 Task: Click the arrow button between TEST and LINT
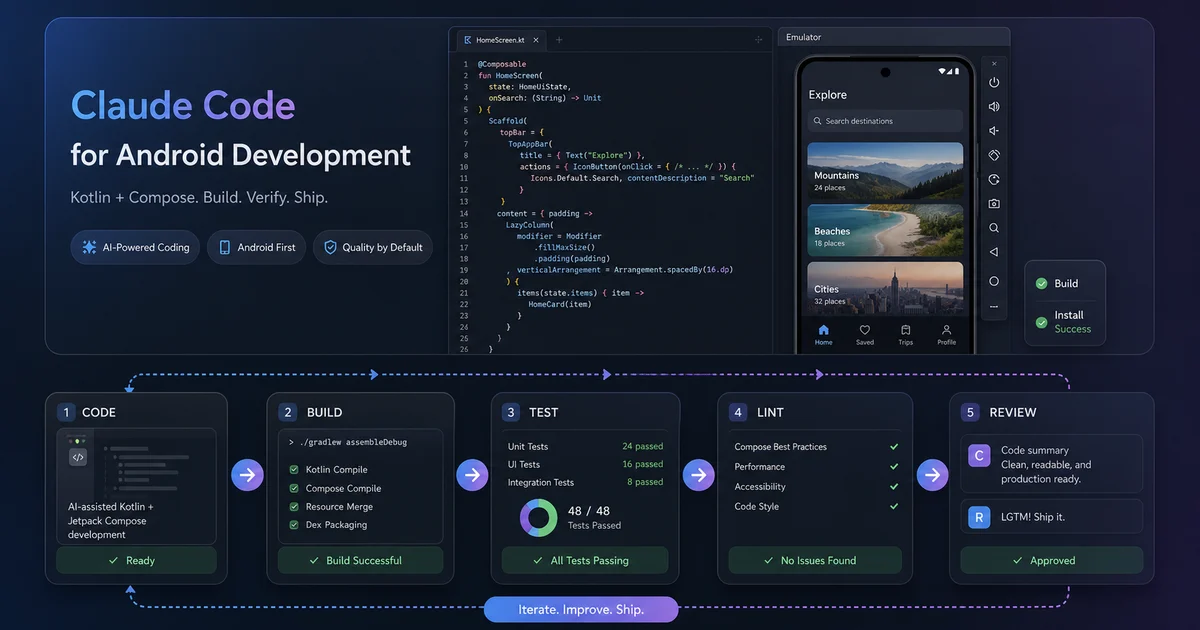tap(698, 475)
